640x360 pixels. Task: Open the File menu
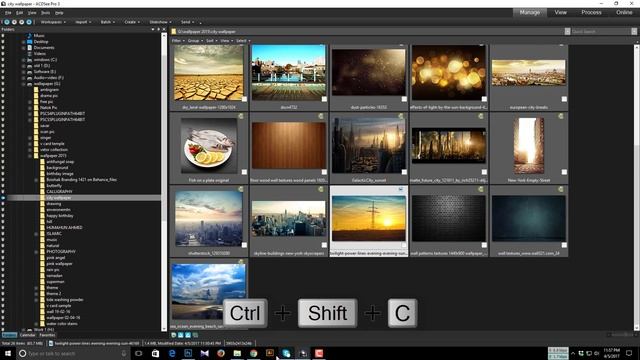coord(8,13)
